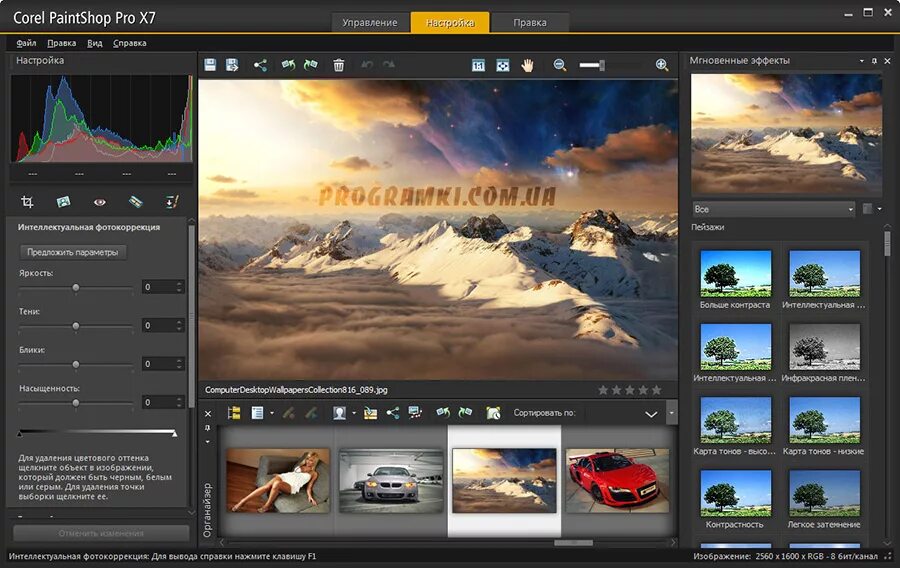Screen dimensions: 900x568
Task: Click the trash Delete icon
Action: point(339,65)
